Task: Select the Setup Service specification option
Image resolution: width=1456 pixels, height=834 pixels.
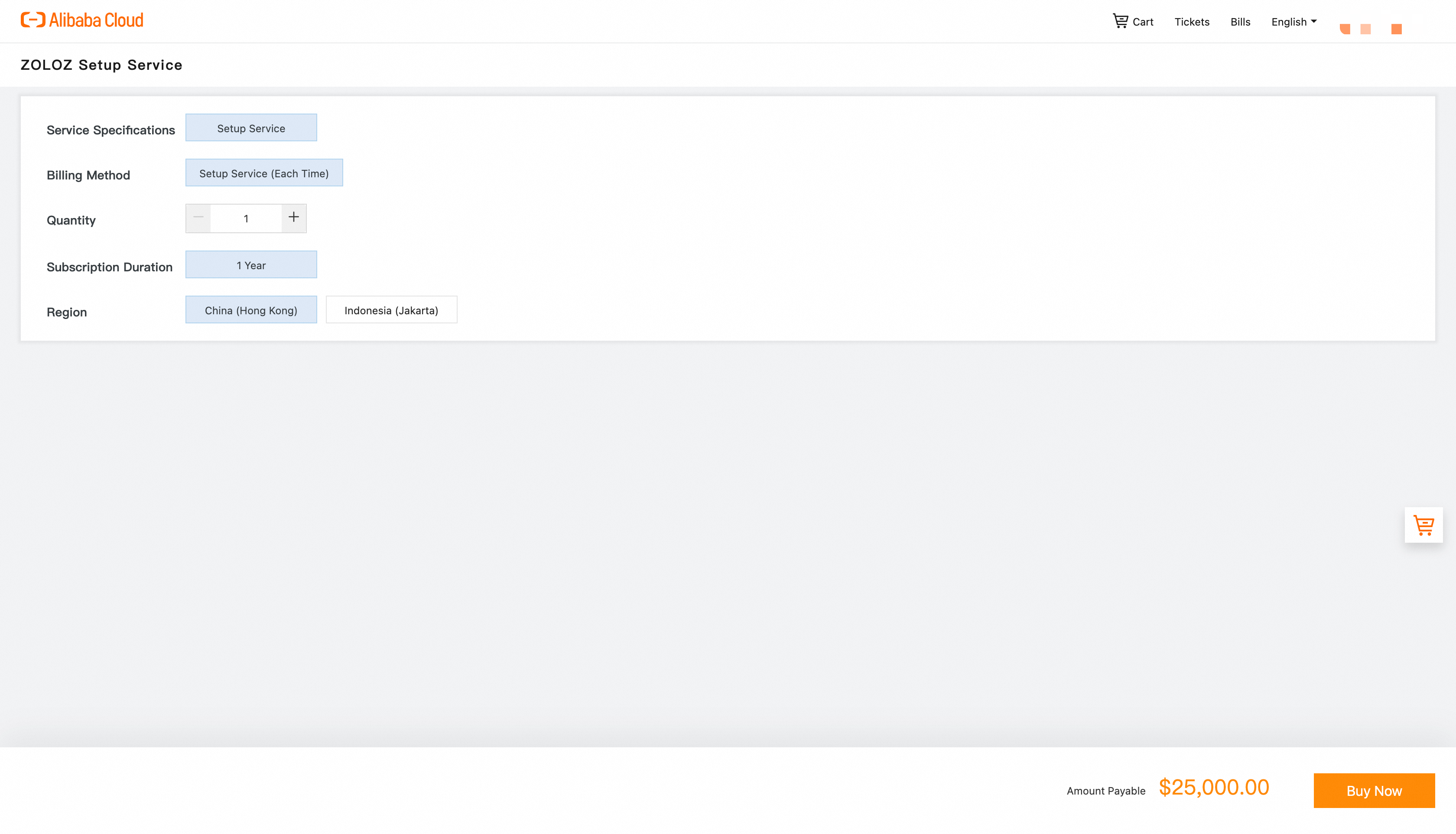Action: click(x=251, y=128)
